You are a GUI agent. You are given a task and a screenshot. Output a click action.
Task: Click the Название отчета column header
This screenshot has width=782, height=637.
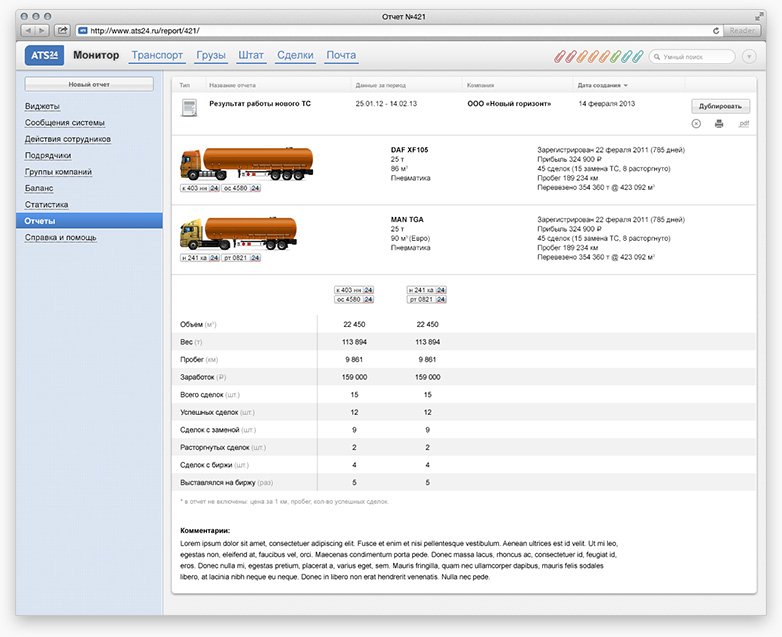coord(232,85)
